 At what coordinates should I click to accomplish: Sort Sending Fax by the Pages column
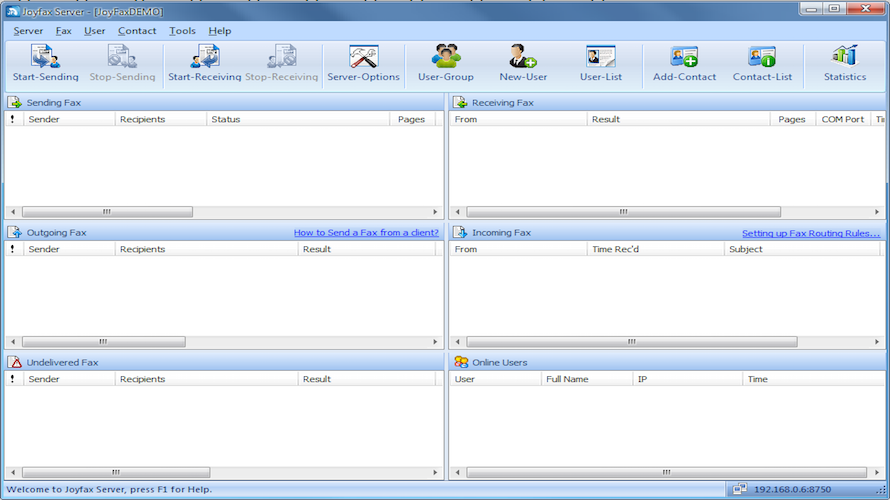(x=413, y=119)
